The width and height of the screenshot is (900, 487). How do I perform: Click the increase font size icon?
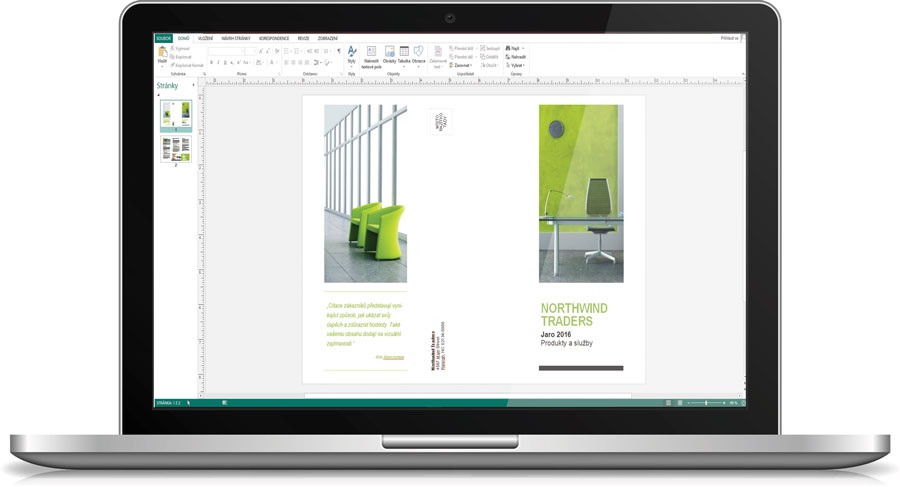(261, 52)
